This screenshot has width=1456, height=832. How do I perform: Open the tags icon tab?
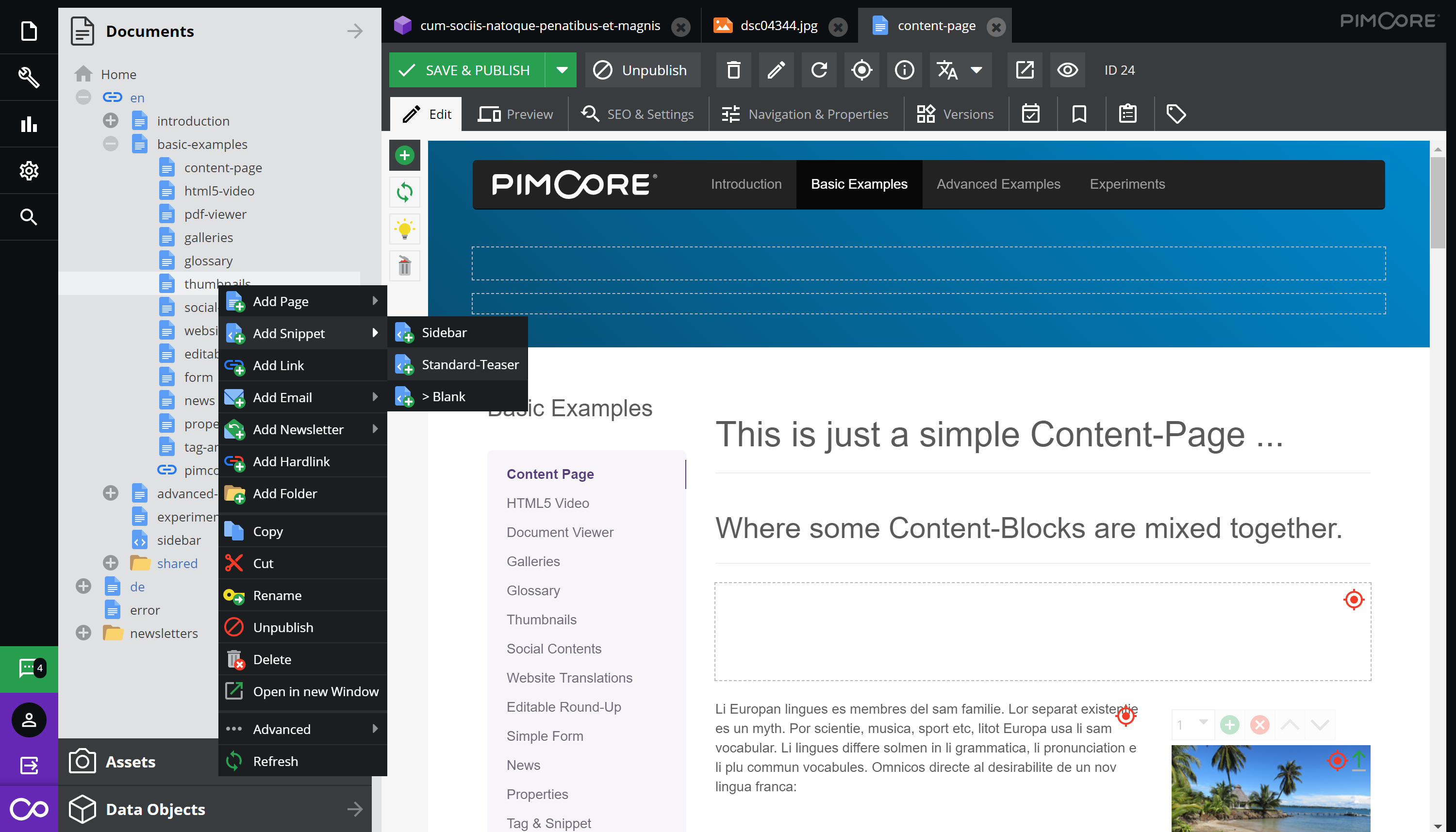(x=1175, y=114)
